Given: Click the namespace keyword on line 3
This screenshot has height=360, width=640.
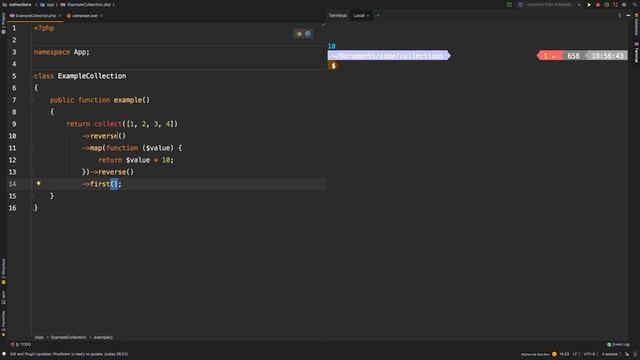Looking at the screenshot, I should [x=52, y=52].
